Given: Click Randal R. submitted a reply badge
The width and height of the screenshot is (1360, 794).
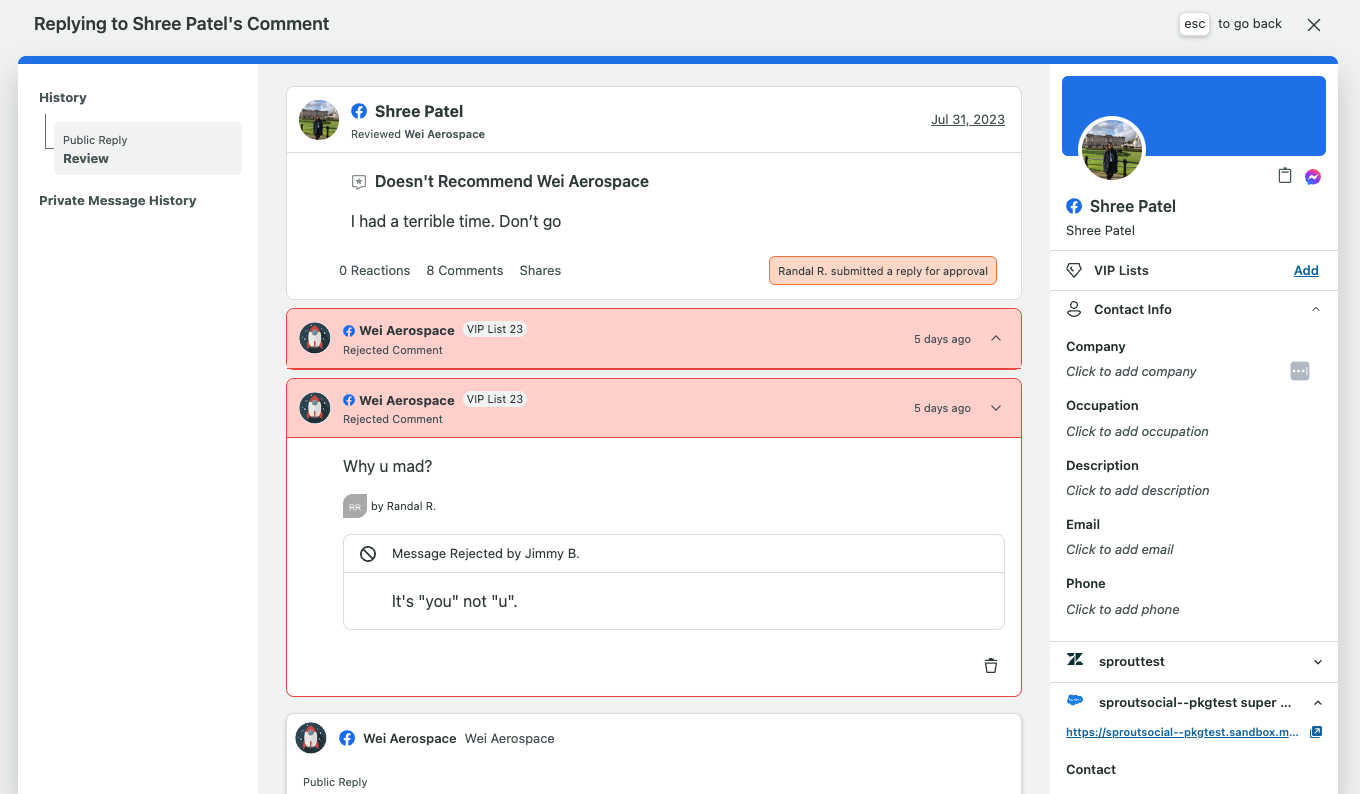Looking at the screenshot, I should [883, 270].
